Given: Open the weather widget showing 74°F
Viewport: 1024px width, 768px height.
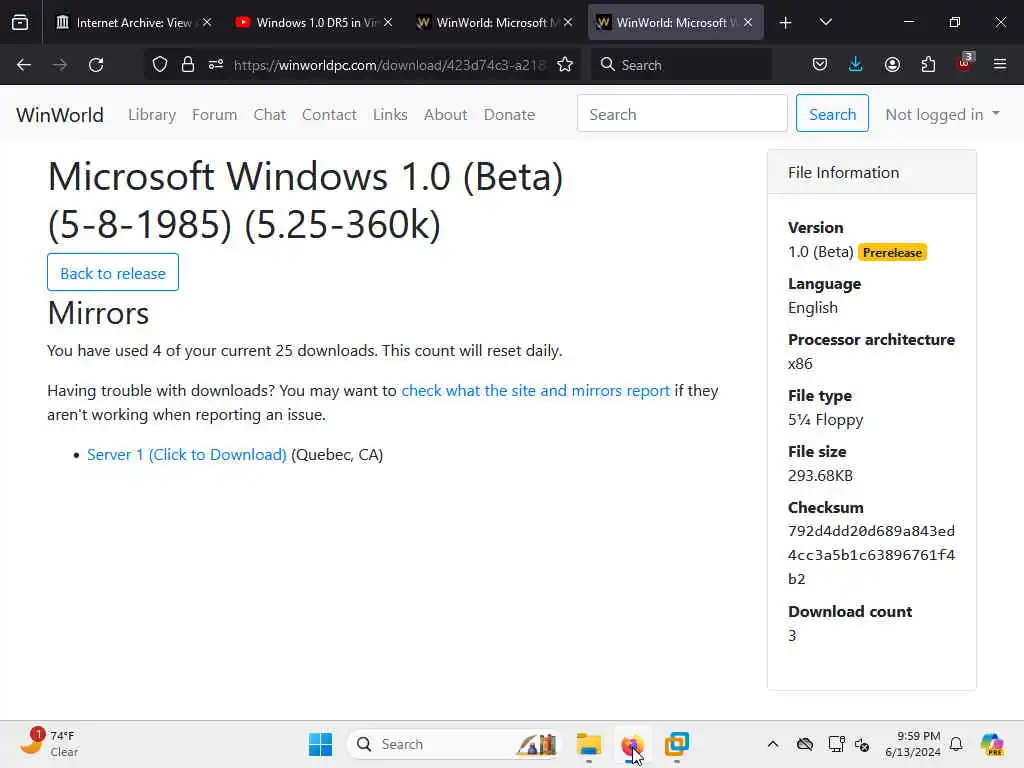Looking at the screenshot, I should pyautogui.click(x=49, y=744).
